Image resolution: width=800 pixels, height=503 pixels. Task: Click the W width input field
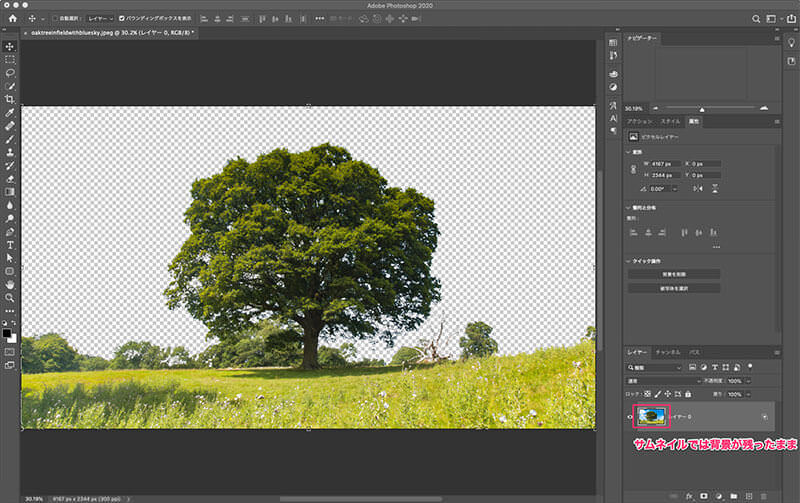coord(665,164)
